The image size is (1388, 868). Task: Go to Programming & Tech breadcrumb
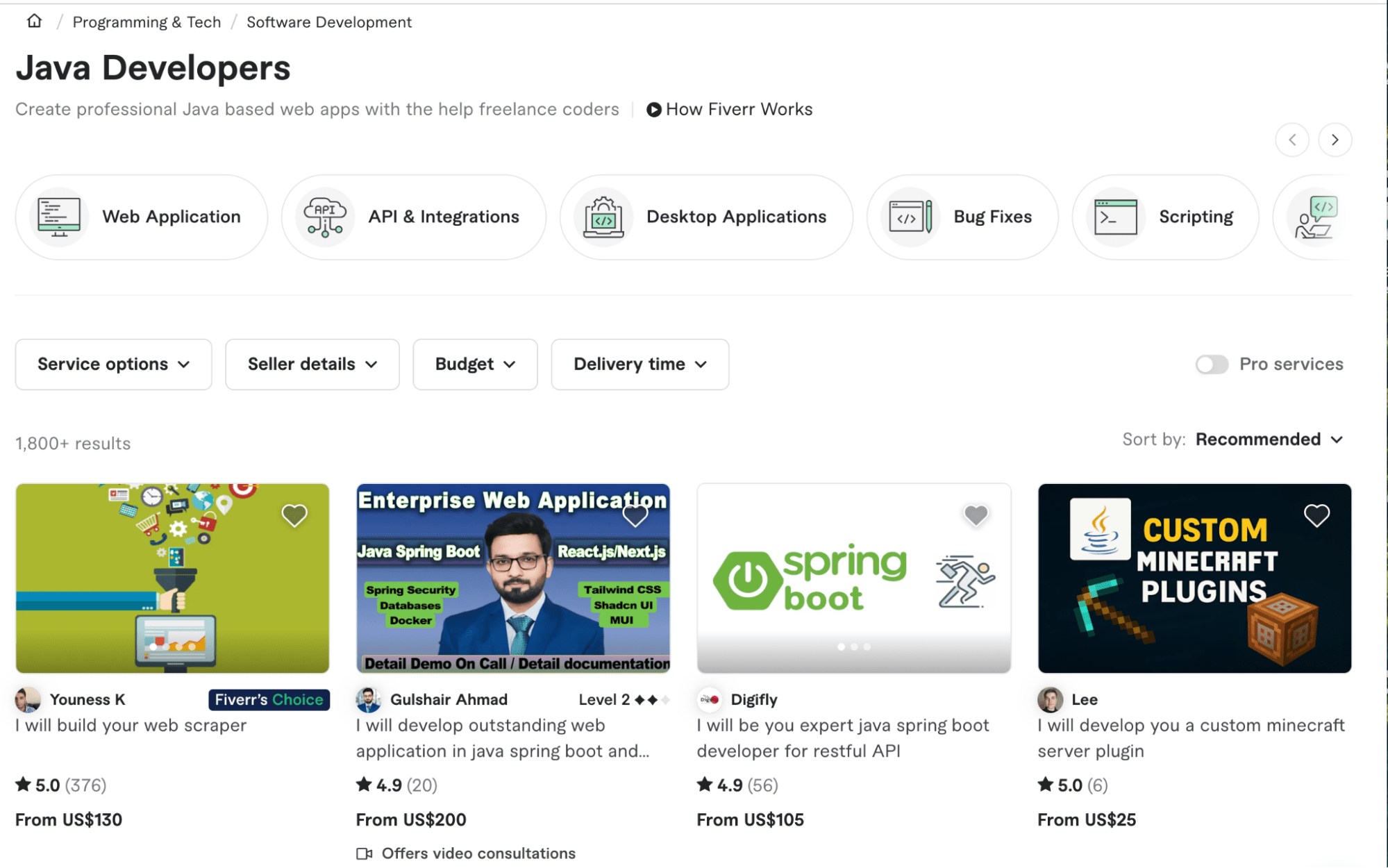(x=147, y=22)
